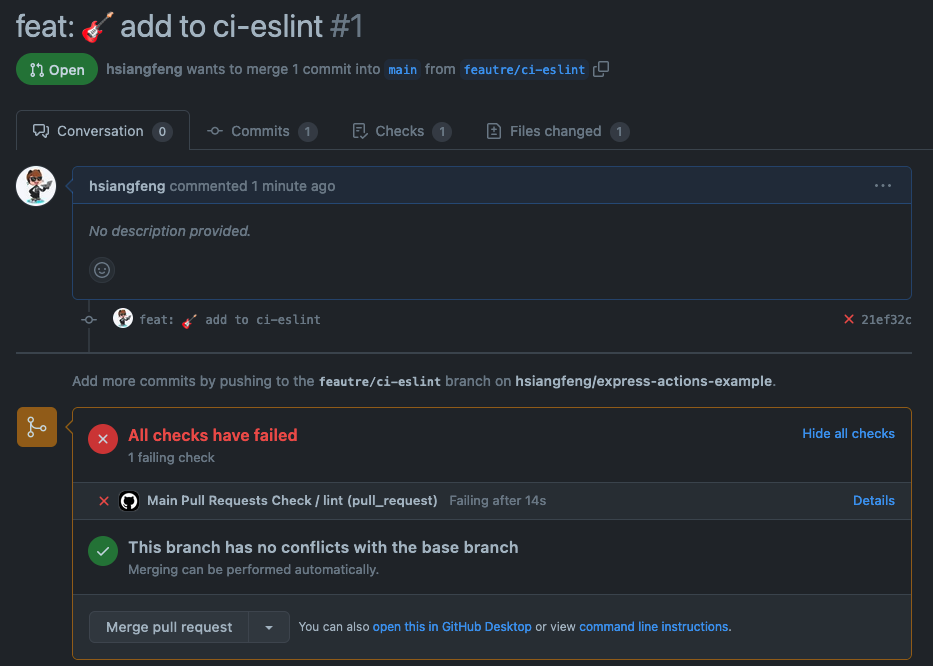Click the GitHub Actions logo beside lint check

click(x=128, y=500)
